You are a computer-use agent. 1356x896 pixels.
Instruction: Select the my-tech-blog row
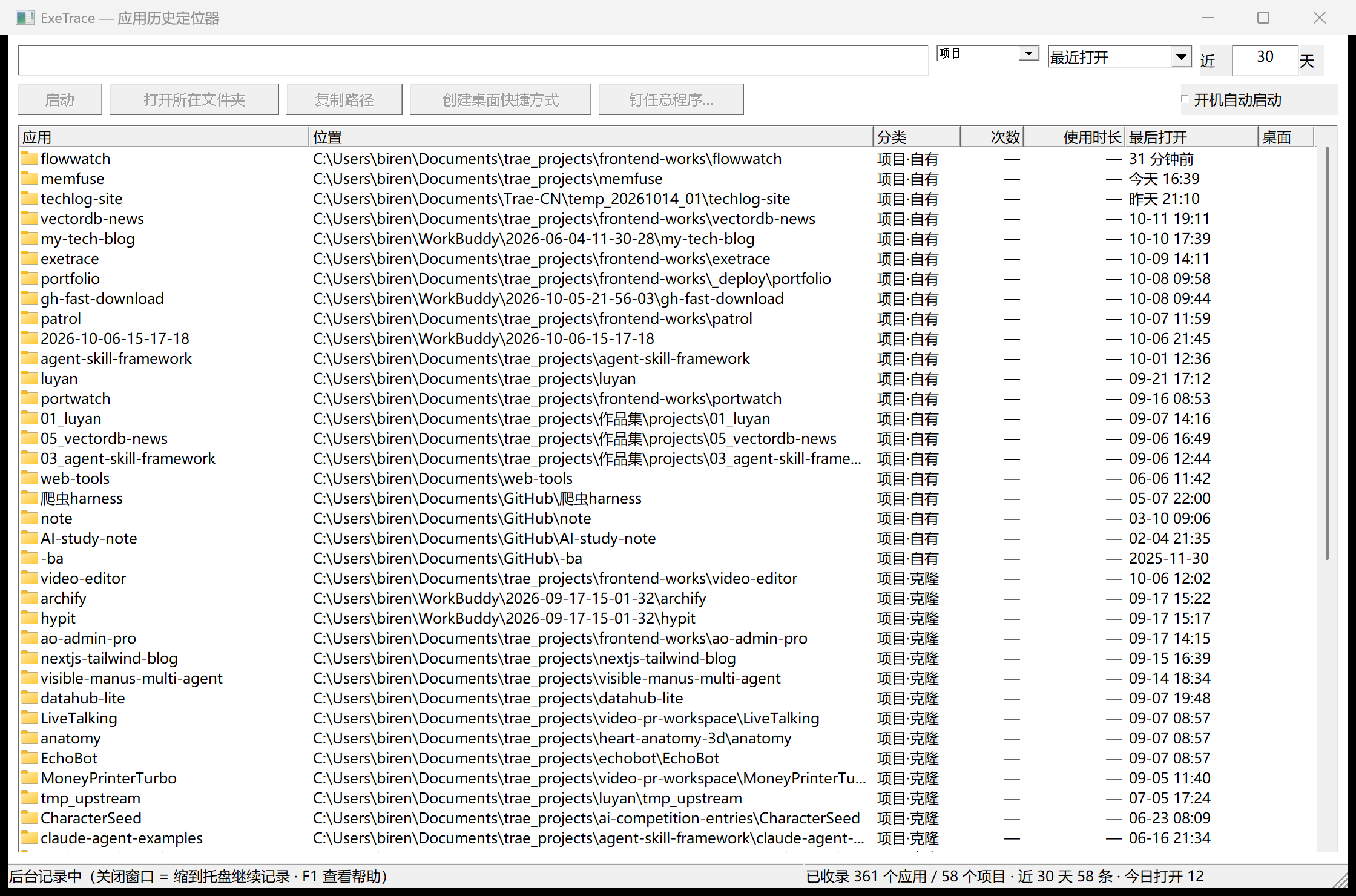668,239
